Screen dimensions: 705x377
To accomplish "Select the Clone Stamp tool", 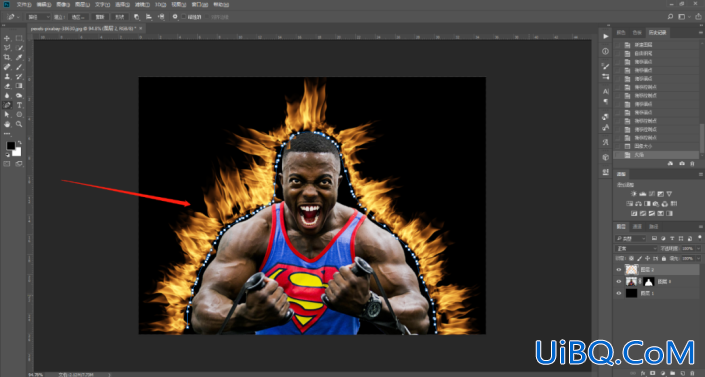I will tap(7, 76).
